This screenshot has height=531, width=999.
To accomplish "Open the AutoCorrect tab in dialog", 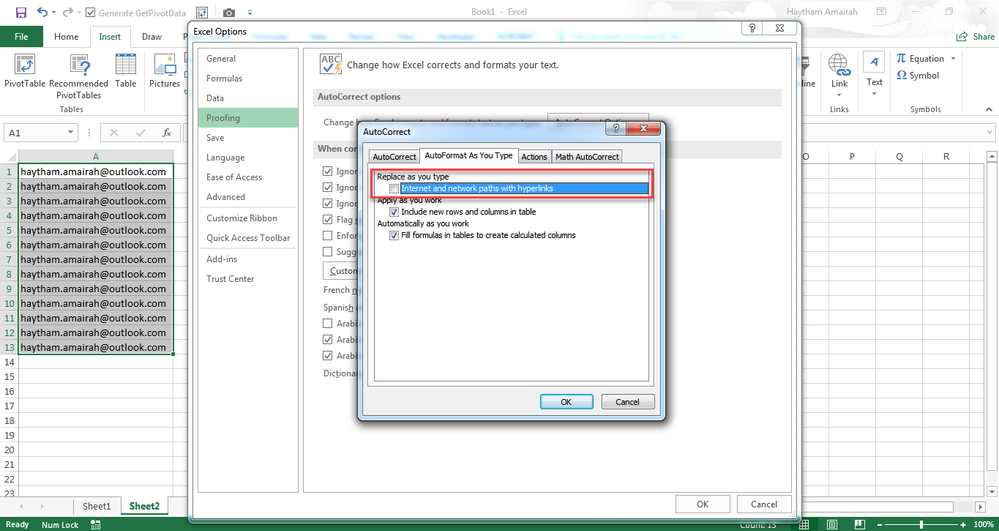I will click(394, 157).
